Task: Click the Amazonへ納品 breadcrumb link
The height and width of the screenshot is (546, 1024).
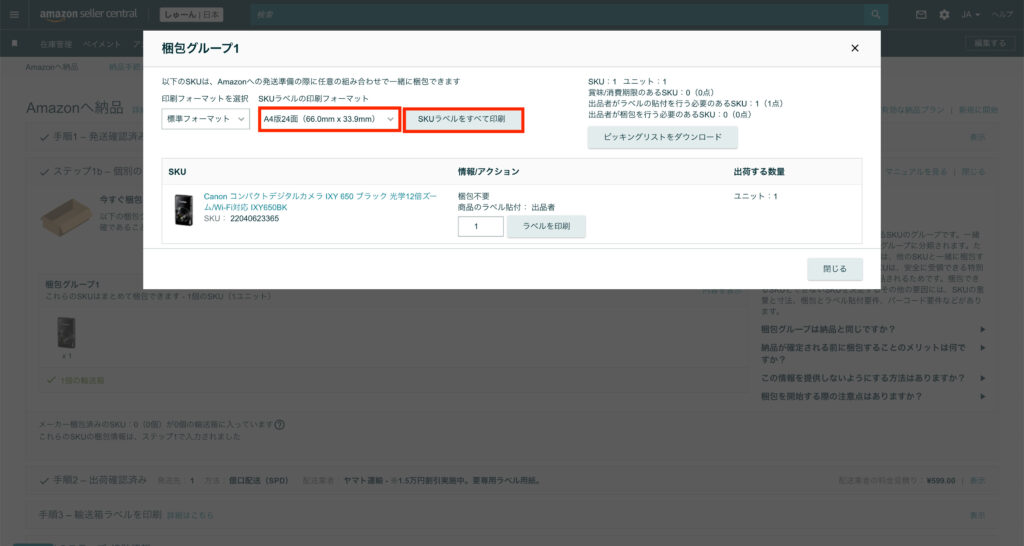Action: [x=52, y=67]
